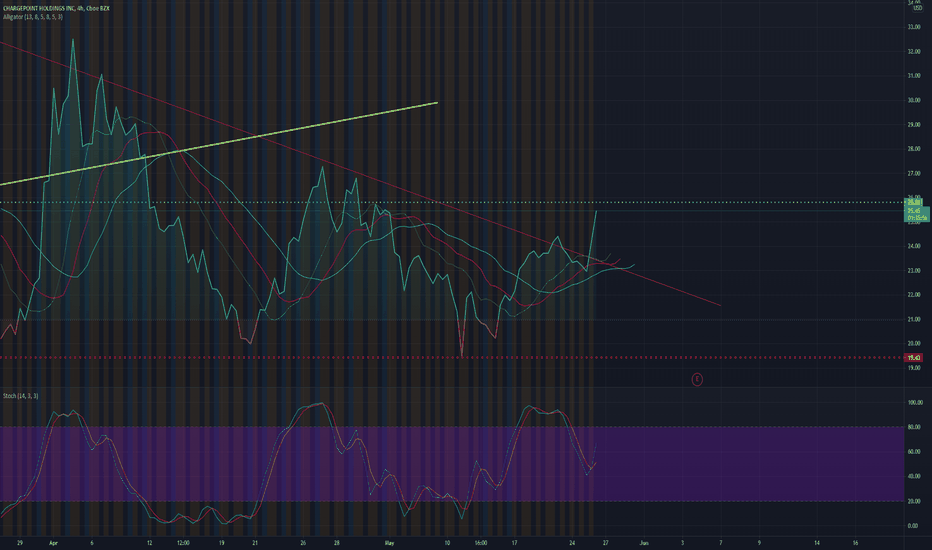Select the Stoch (14, 3, 3) indicator legend

(21, 396)
